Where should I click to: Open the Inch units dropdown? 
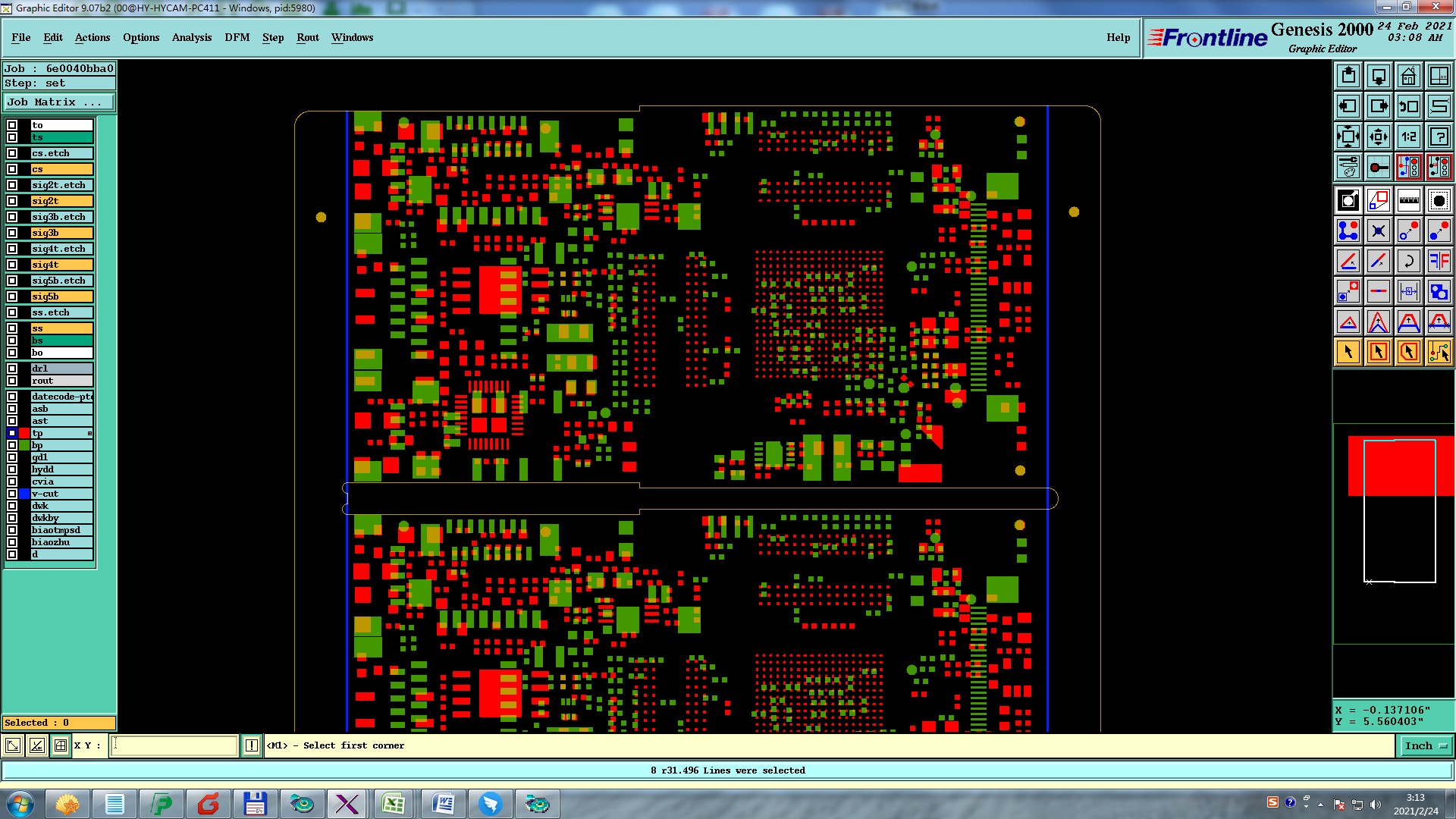tap(1425, 745)
